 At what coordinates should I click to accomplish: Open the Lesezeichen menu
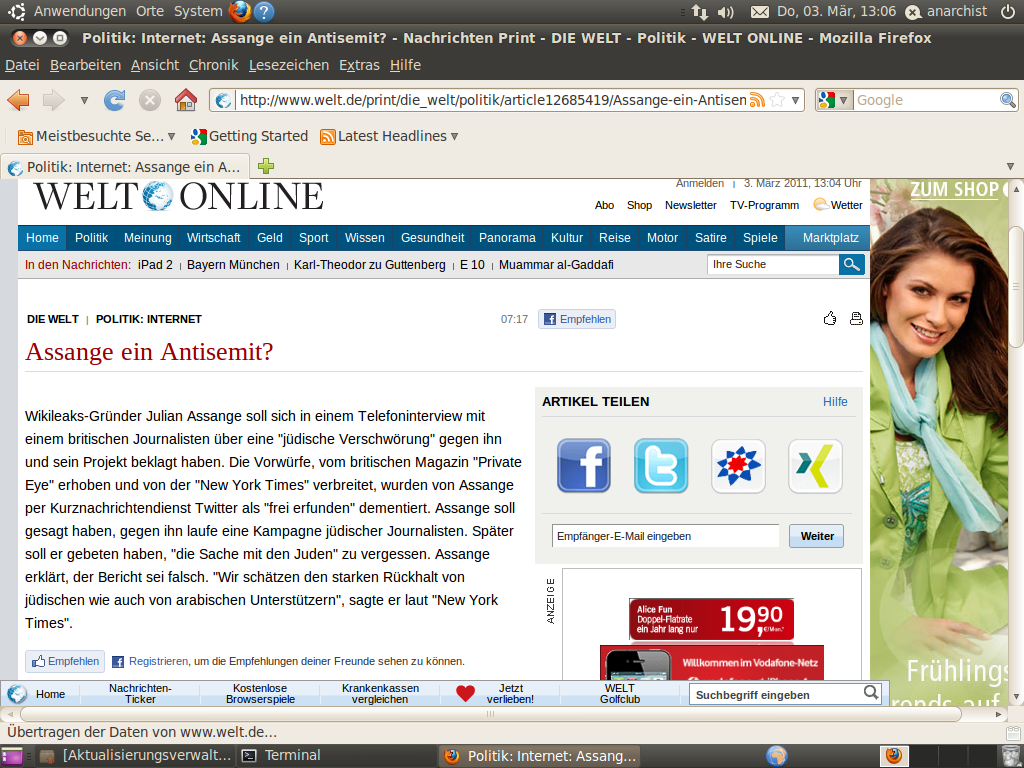(x=289, y=65)
